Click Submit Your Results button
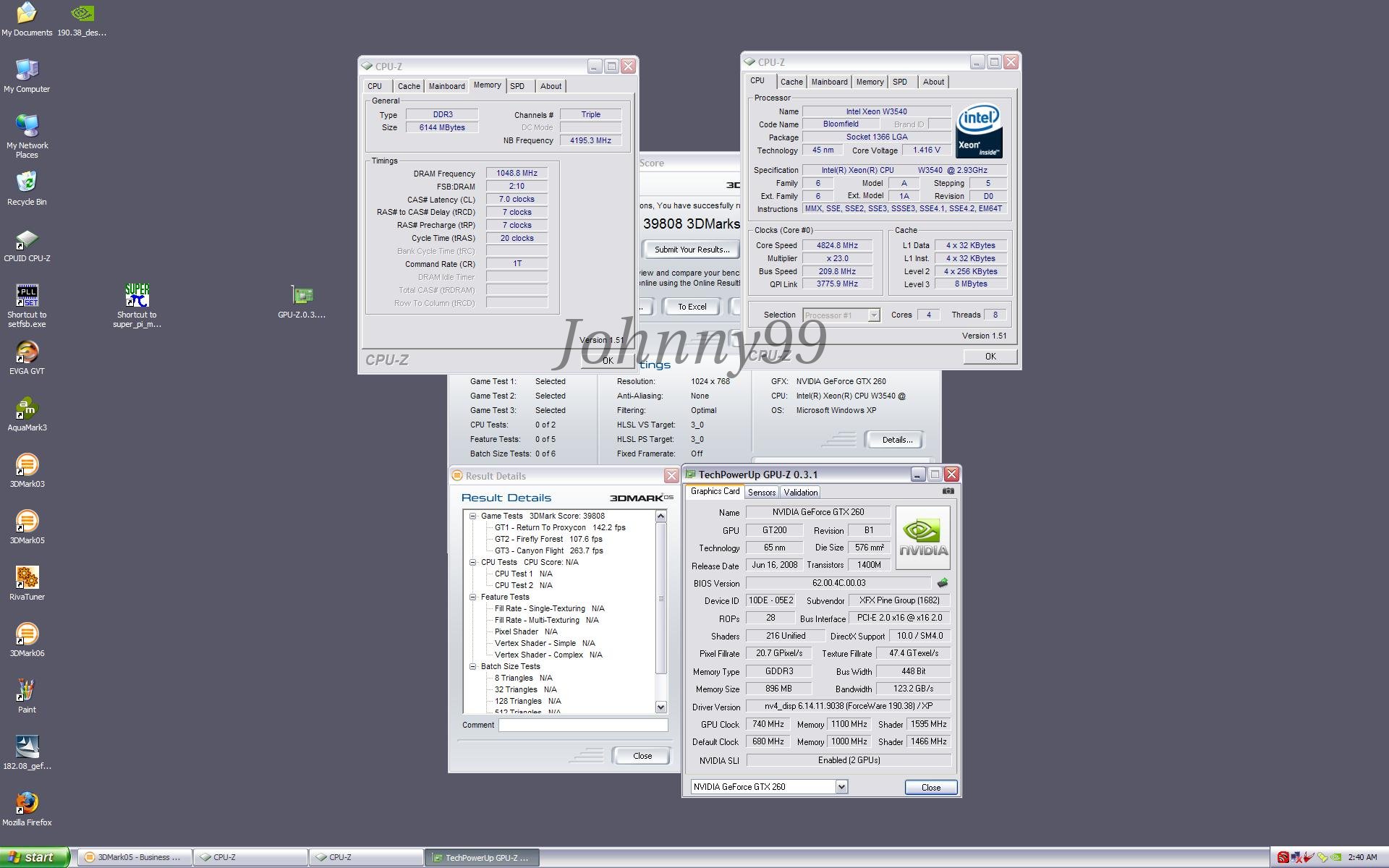 coord(691,250)
